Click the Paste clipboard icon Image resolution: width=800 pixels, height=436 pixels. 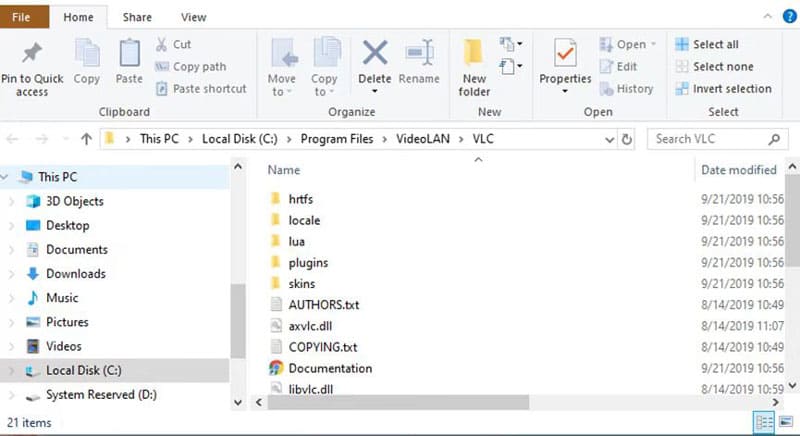(129, 53)
